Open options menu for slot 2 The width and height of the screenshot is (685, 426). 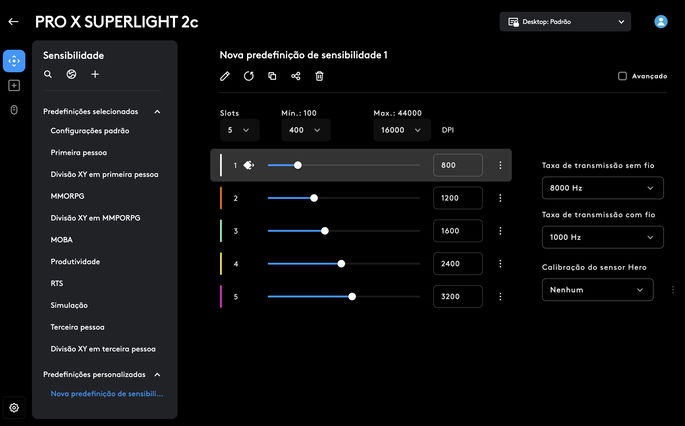pyautogui.click(x=500, y=198)
